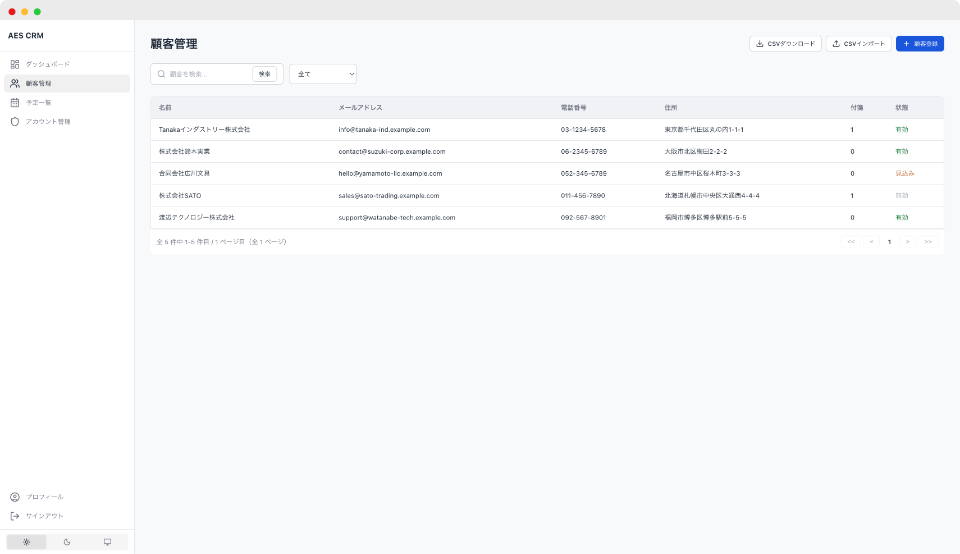Click the calendar icon for 予定一覧

point(15,102)
